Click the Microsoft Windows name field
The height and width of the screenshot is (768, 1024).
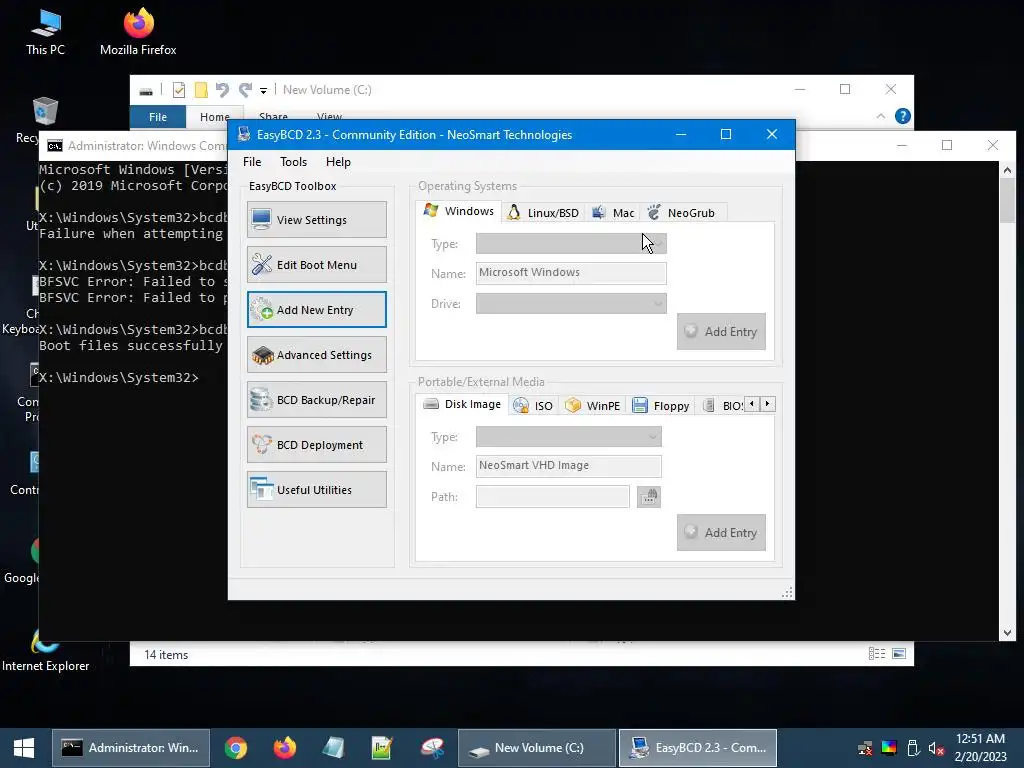tap(571, 273)
